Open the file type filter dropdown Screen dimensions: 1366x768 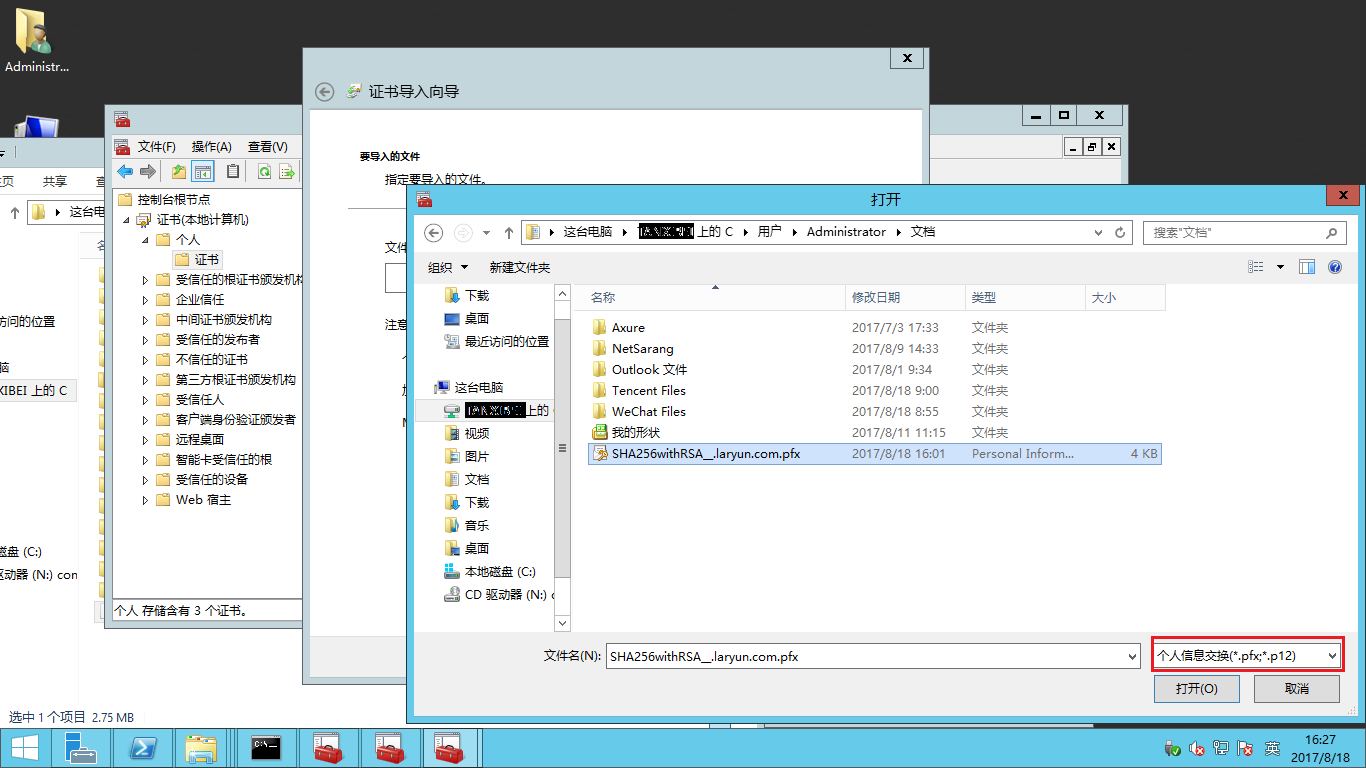point(1247,656)
